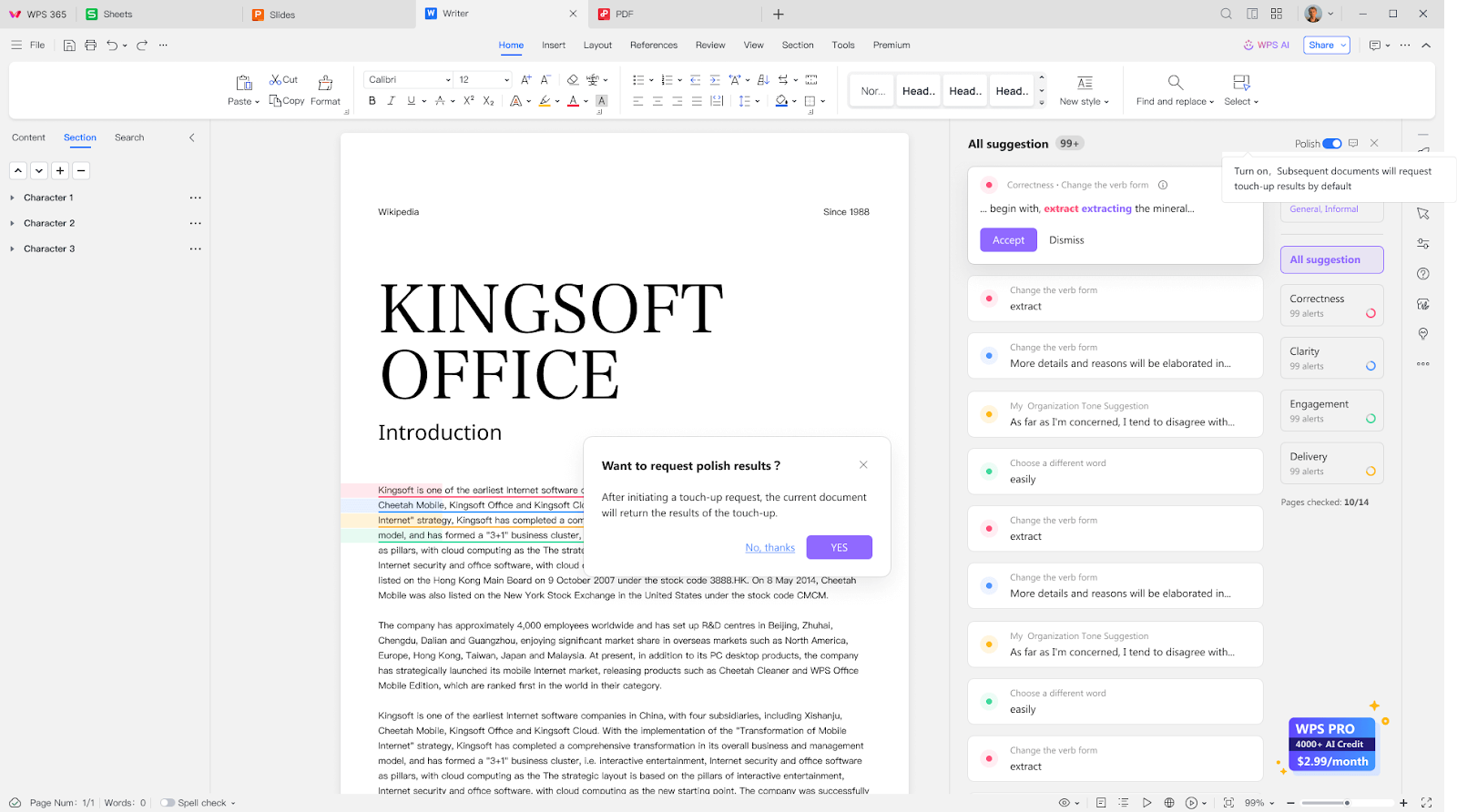The image size is (1457, 812).
Task: Accept the verb form suggestion
Action: click(1008, 240)
